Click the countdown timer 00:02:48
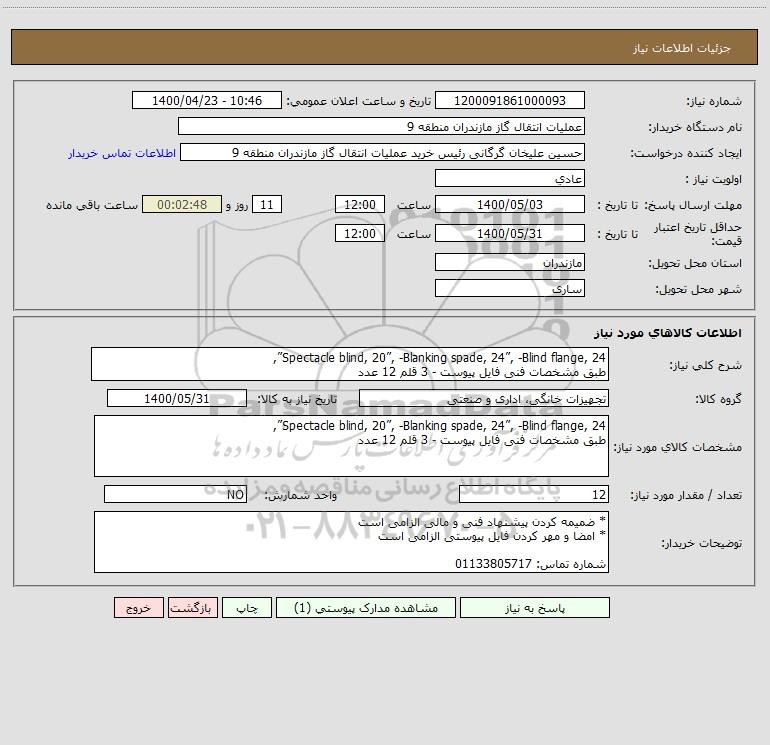Image resolution: width=770 pixels, height=745 pixels. (182, 204)
